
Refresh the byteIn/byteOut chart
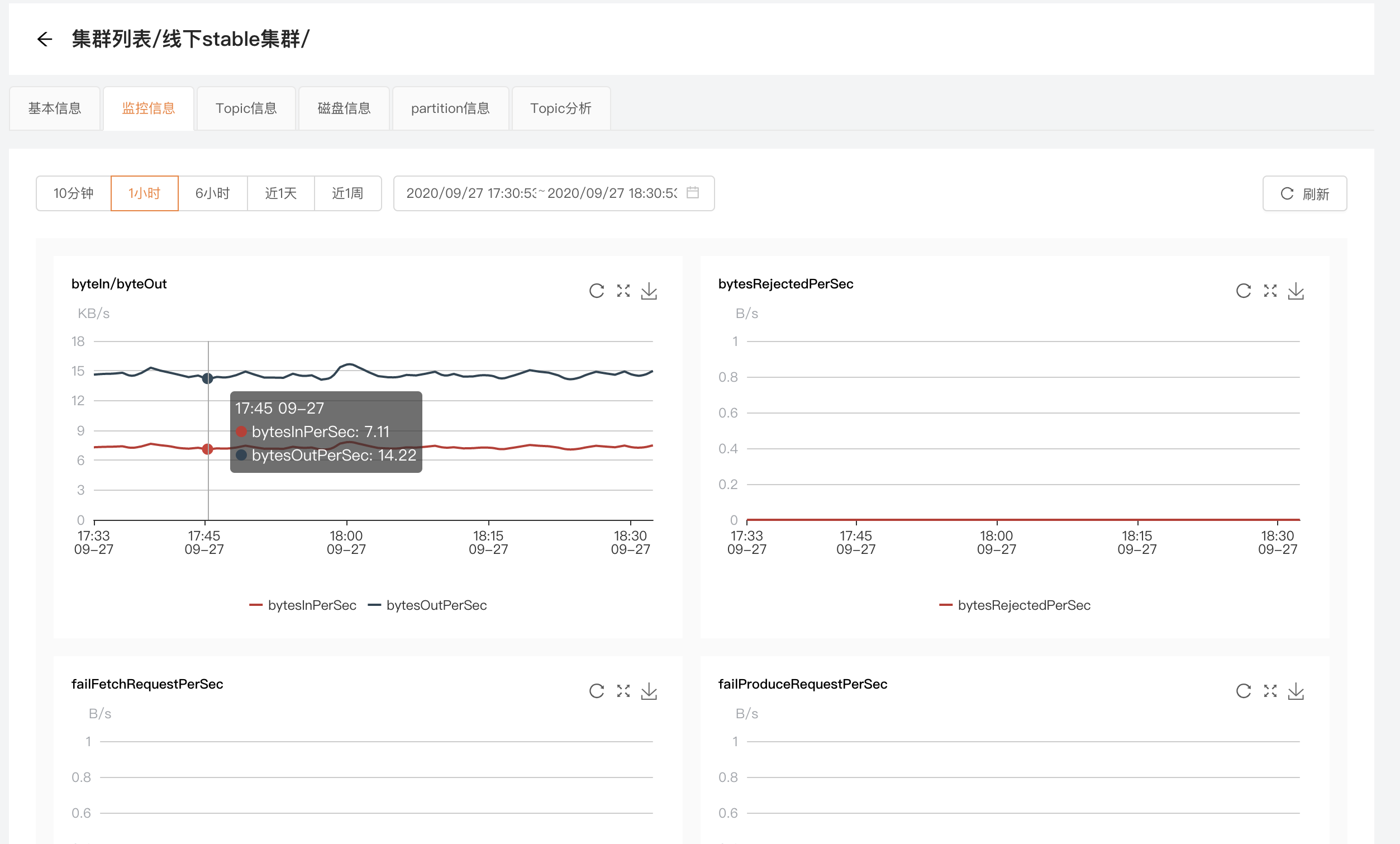(x=596, y=291)
